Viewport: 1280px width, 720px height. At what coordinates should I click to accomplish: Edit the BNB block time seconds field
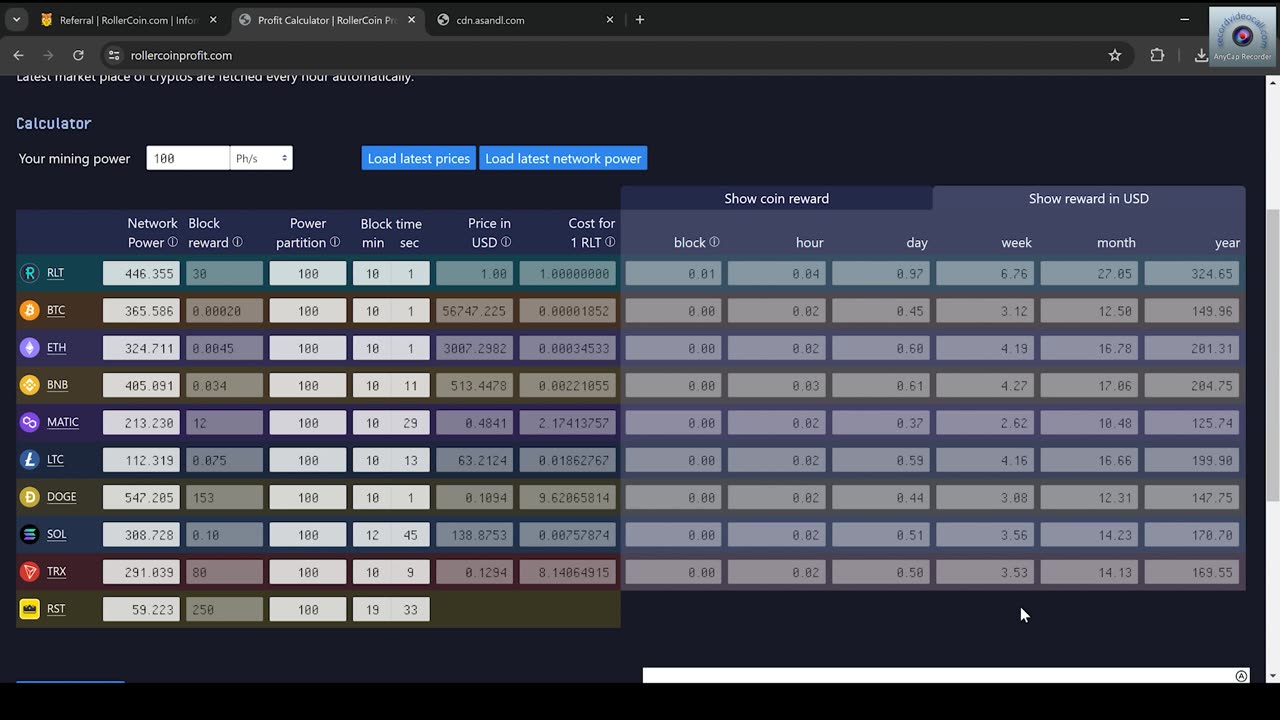(410, 385)
